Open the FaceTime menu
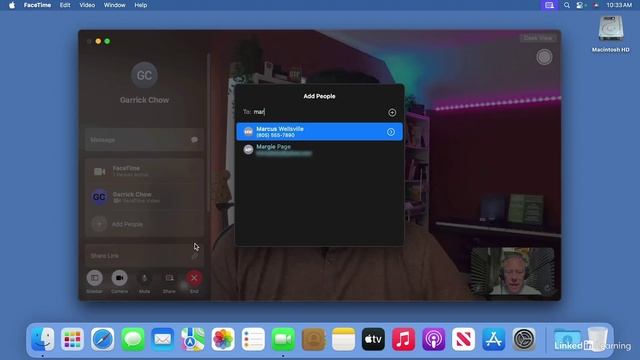 pyautogui.click(x=37, y=5)
